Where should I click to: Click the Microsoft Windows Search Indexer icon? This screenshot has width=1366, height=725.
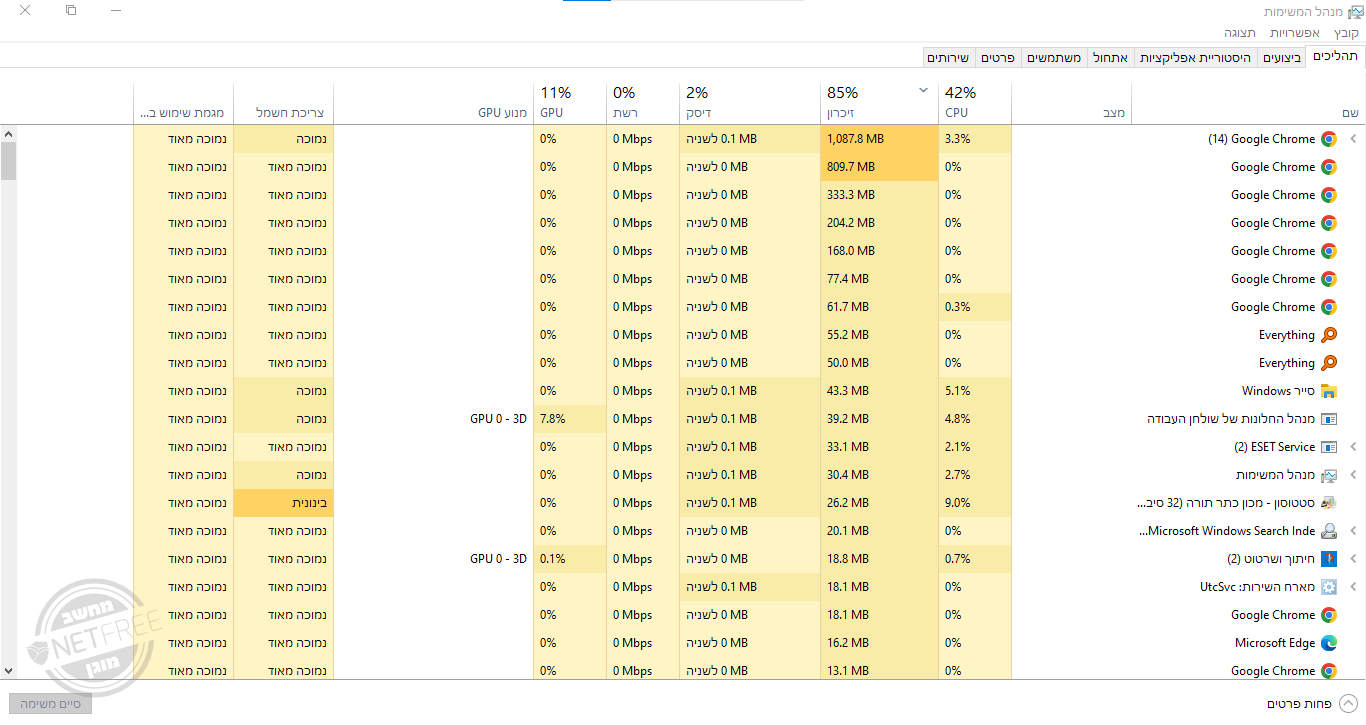(1329, 531)
